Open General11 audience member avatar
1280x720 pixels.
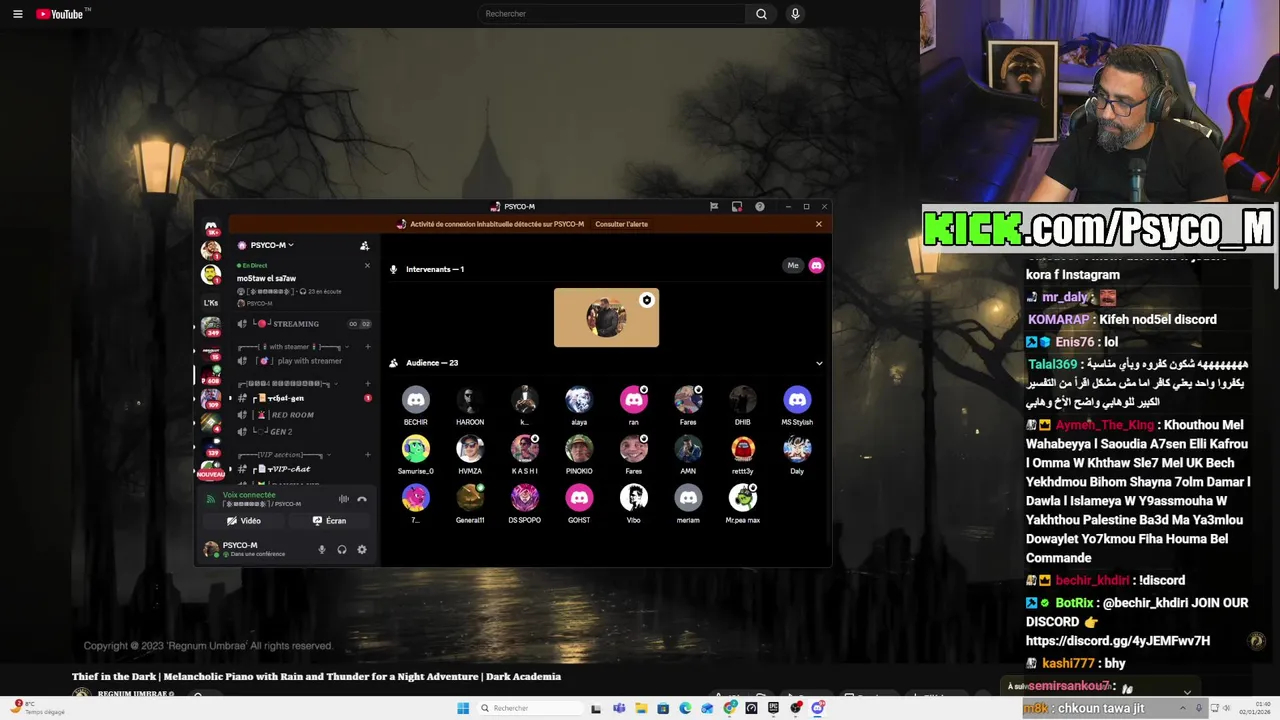(x=470, y=498)
